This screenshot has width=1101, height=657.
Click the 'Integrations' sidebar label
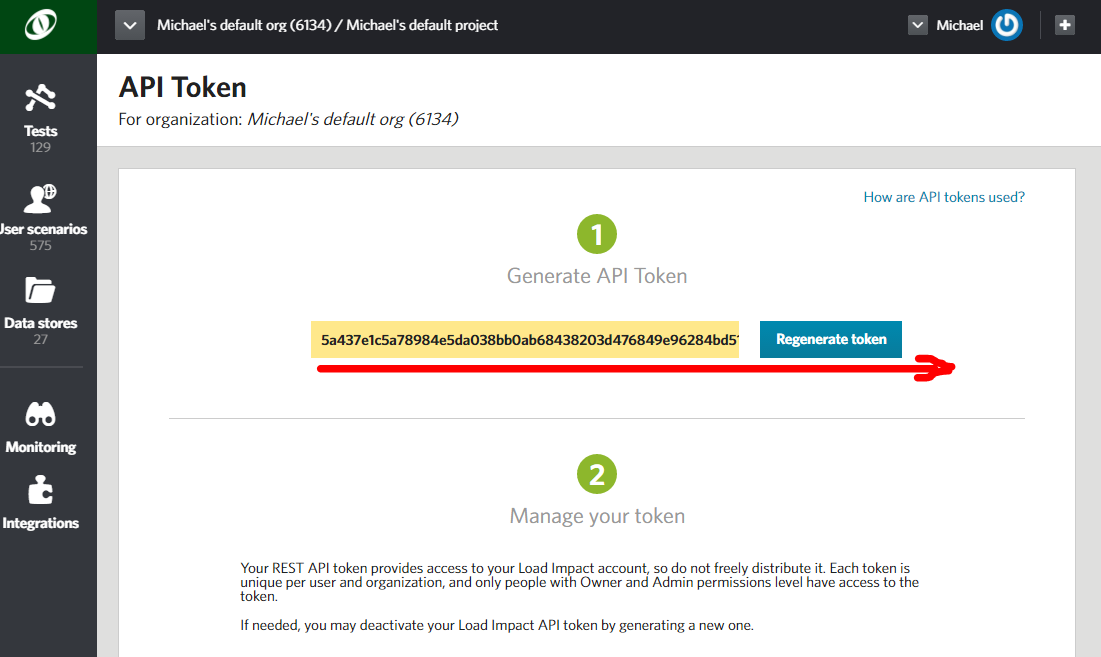click(x=40, y=524)
